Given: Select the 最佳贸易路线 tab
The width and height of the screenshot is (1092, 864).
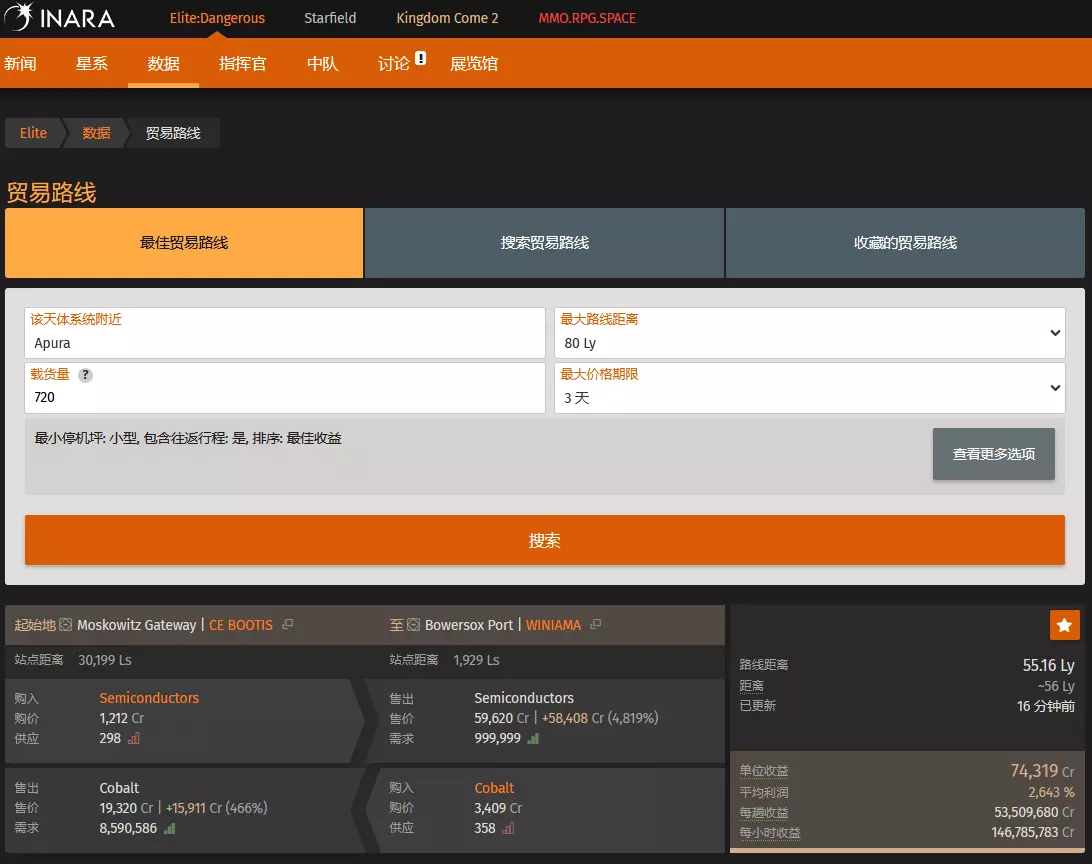Looking at the screenshot, I should (184, 243).
